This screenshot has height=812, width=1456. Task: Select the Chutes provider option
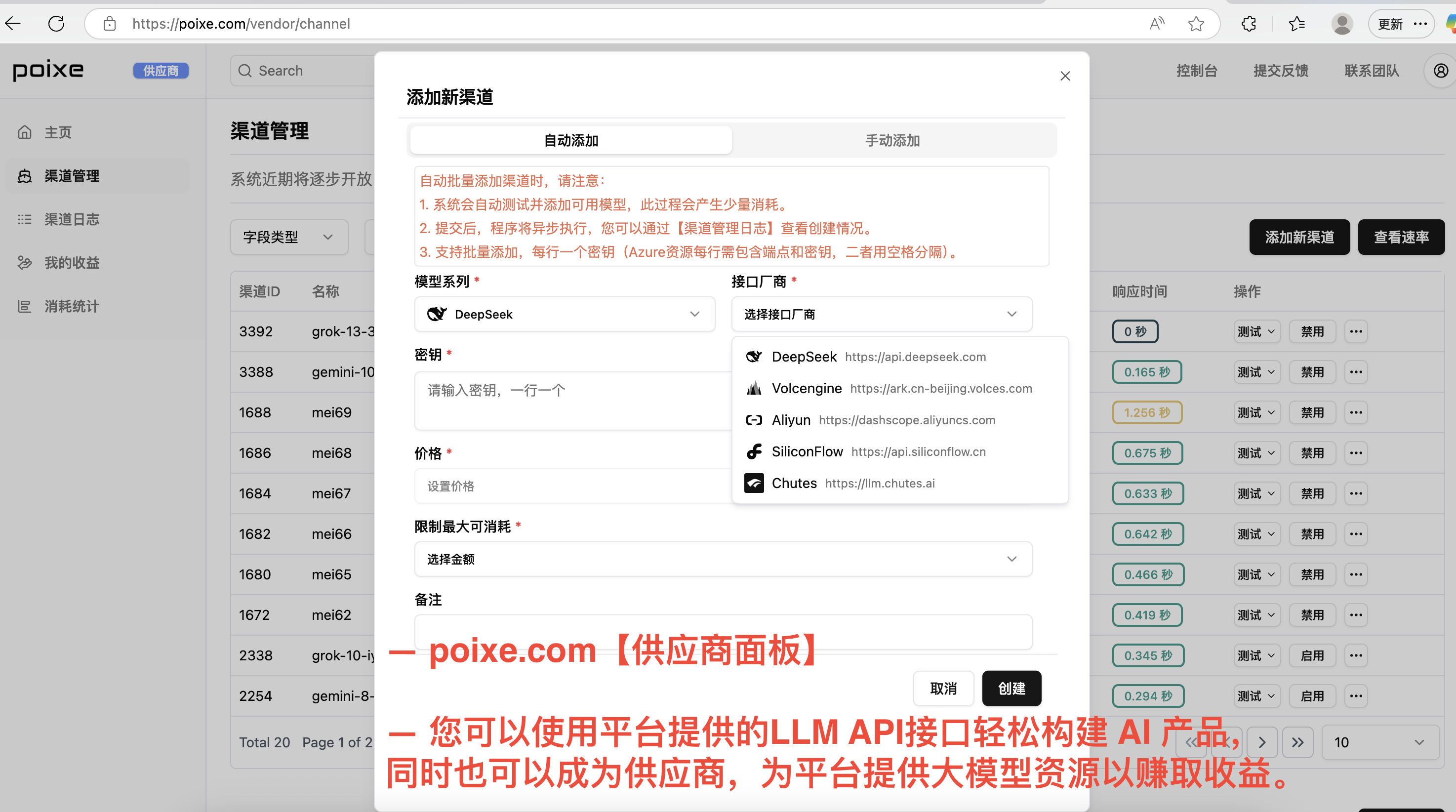click(900, 483)
